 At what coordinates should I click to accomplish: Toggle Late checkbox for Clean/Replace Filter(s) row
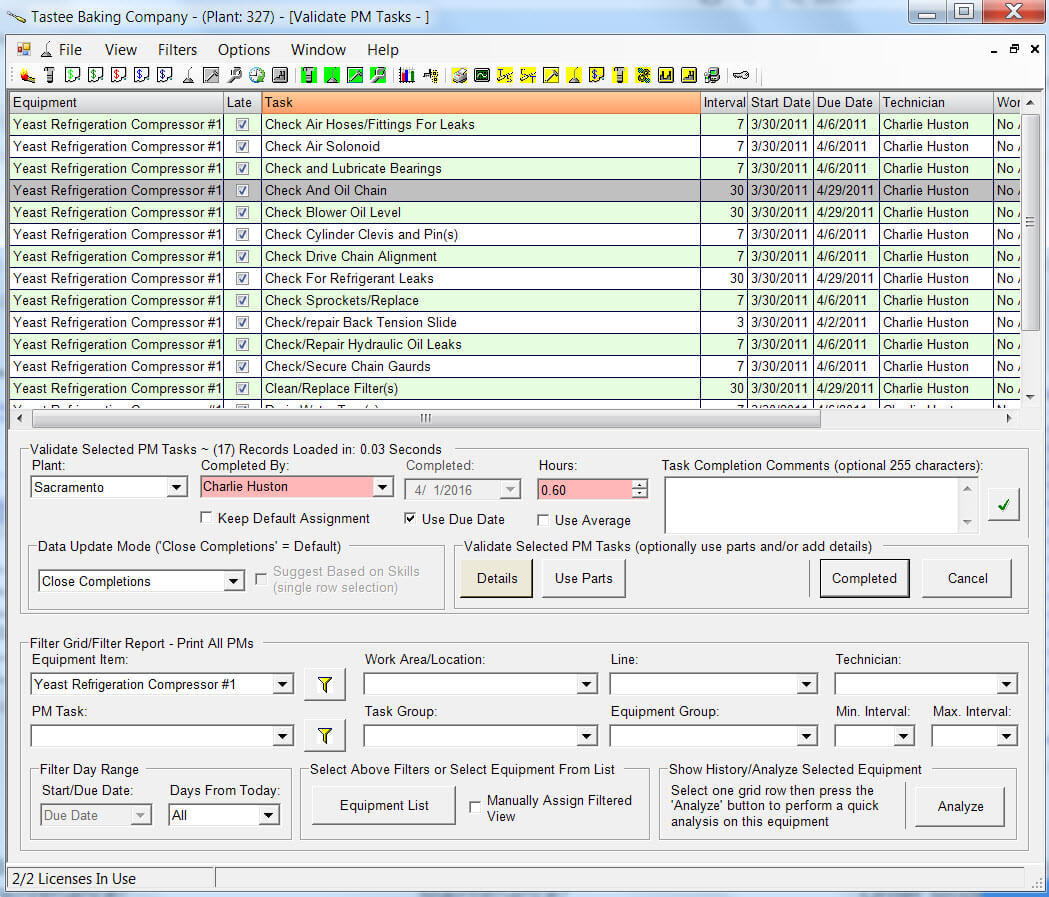coord(242,389)
